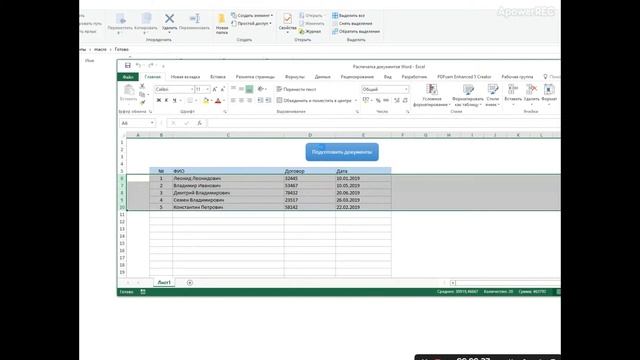Add a new sheet with plus icon
The image size is (640, 360).
pyautogui.click(x=190, y=282)
